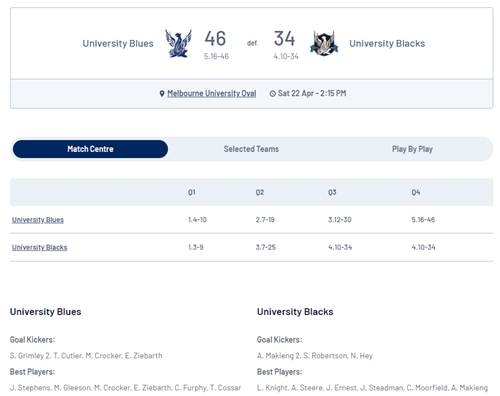Image resolution: width=500 pixels, height=396 pixels.
Task: Click the University Blacks shield logo
Action: click(324, 44)
